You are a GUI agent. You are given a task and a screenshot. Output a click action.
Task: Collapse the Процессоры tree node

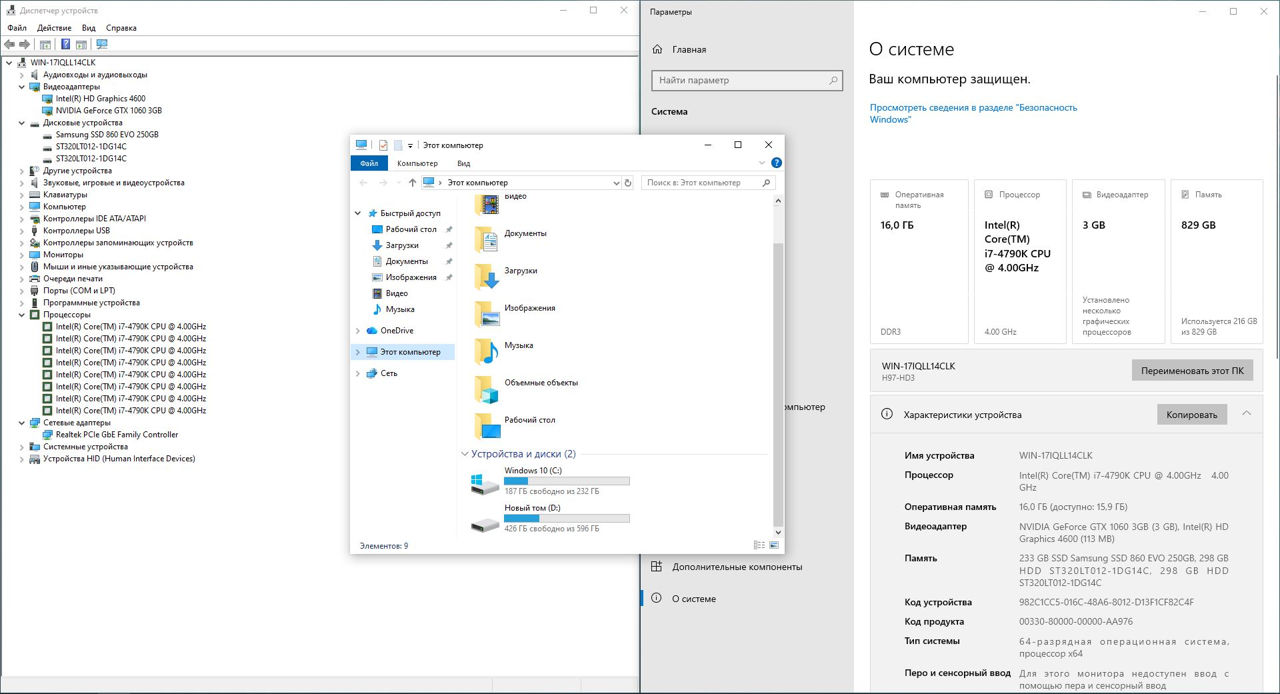(x=23, y=314)
